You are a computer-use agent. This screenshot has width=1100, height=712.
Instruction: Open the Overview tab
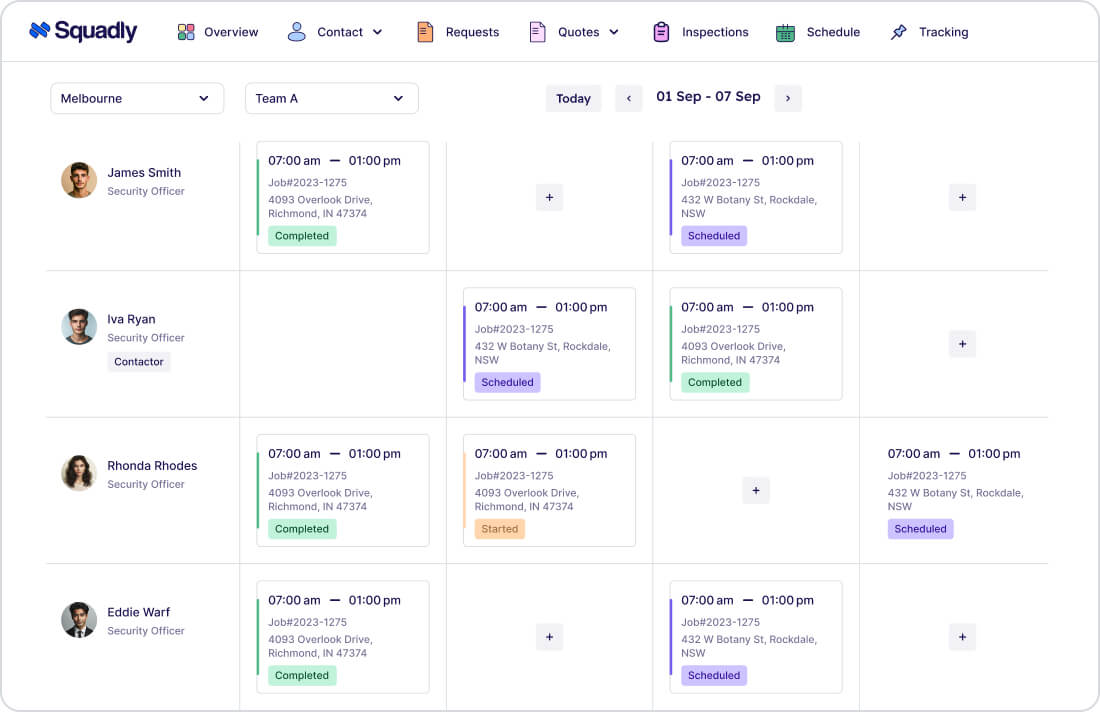point(231,32)
